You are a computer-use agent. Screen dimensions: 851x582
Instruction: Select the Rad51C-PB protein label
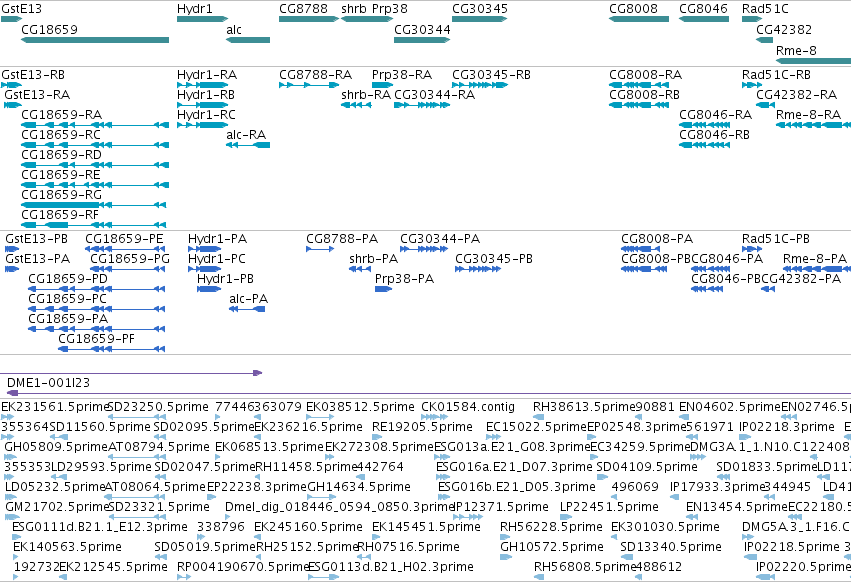[776, 239]
